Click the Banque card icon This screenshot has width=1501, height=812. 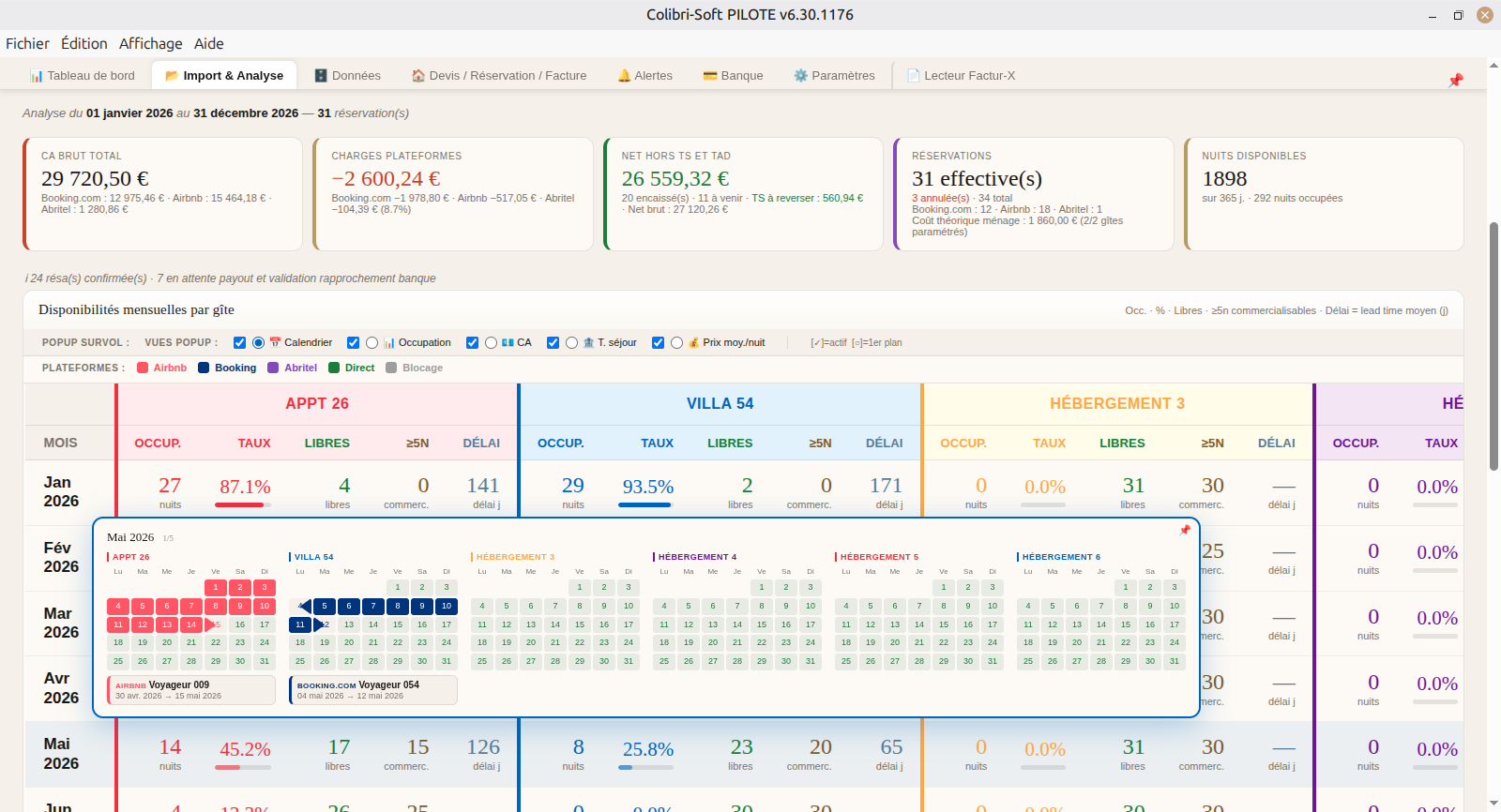710,76
